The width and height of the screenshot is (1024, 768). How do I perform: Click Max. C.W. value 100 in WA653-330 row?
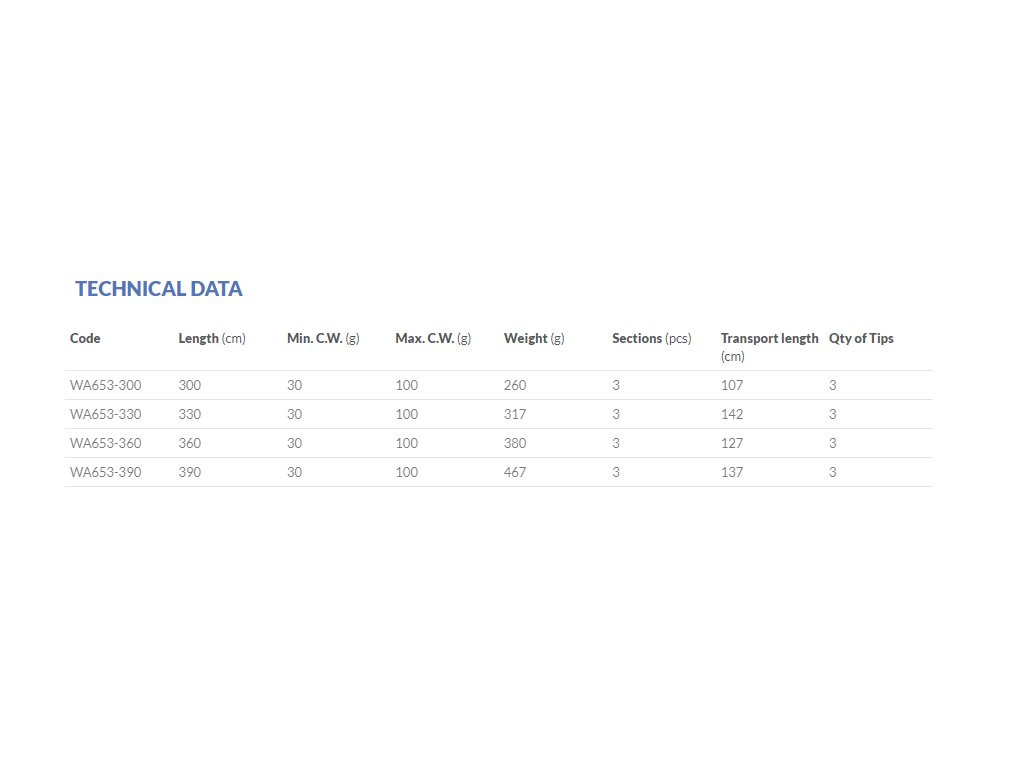[x=406, y=414]
